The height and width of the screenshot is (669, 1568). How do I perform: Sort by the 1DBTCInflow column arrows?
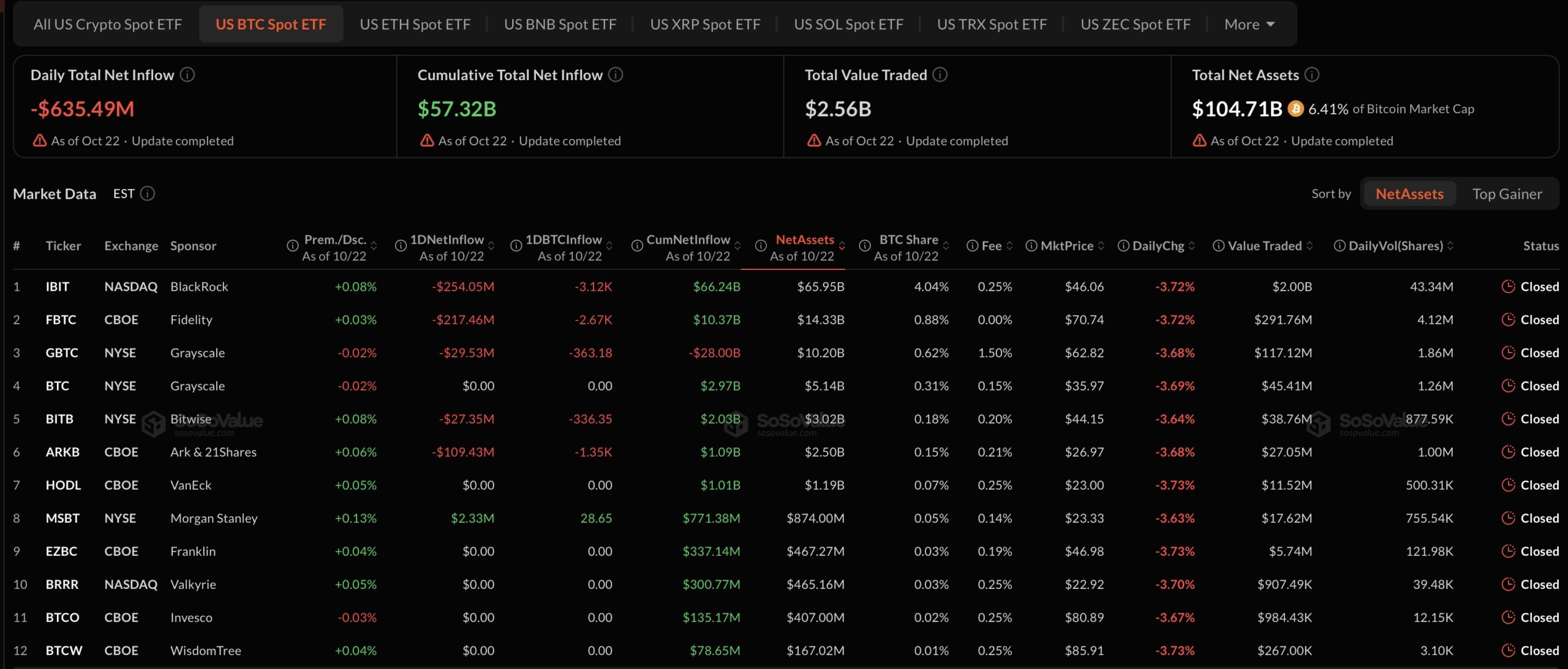(x=609, y=245)
